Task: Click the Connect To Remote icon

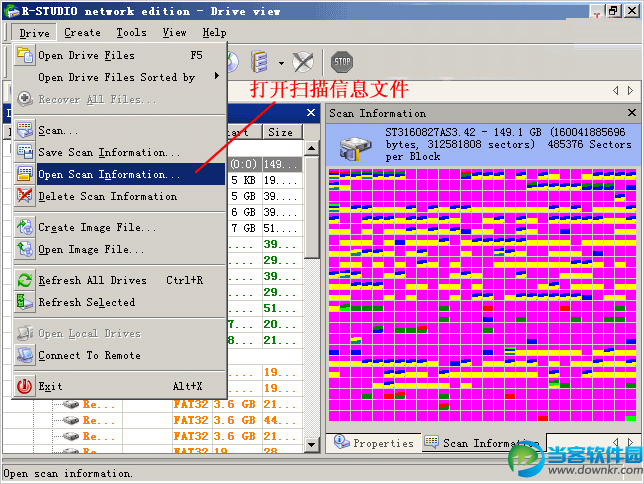Action: pos(25,355)
